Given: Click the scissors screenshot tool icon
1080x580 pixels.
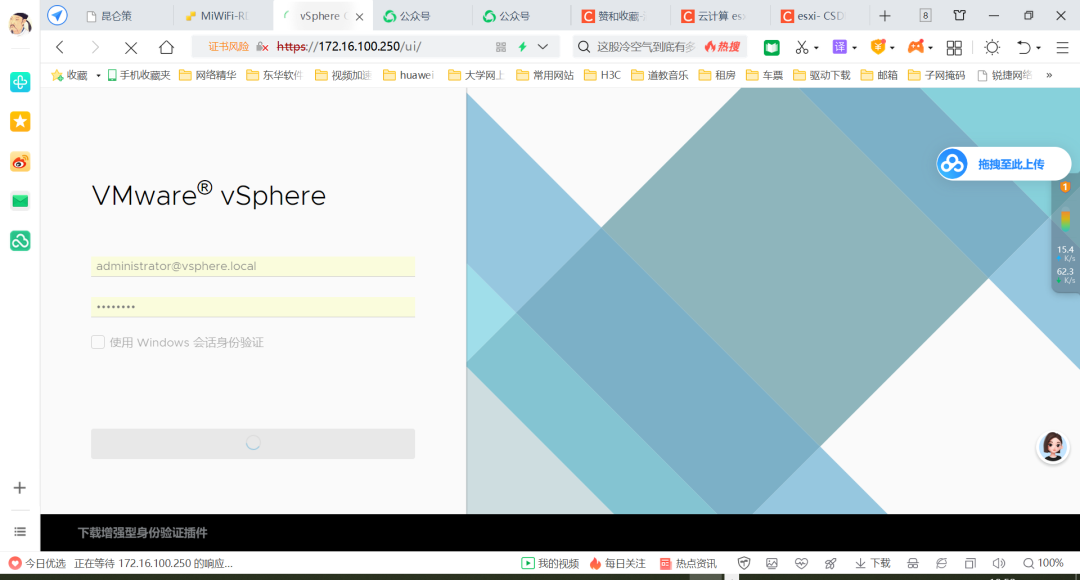Looking at the screenshot, I should (x=801, y=47).
